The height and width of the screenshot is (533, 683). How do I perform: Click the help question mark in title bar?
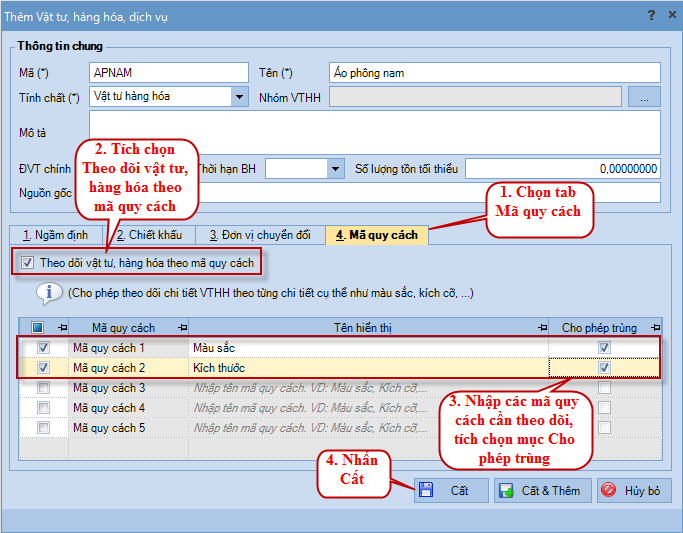click(x=650, y=14)
